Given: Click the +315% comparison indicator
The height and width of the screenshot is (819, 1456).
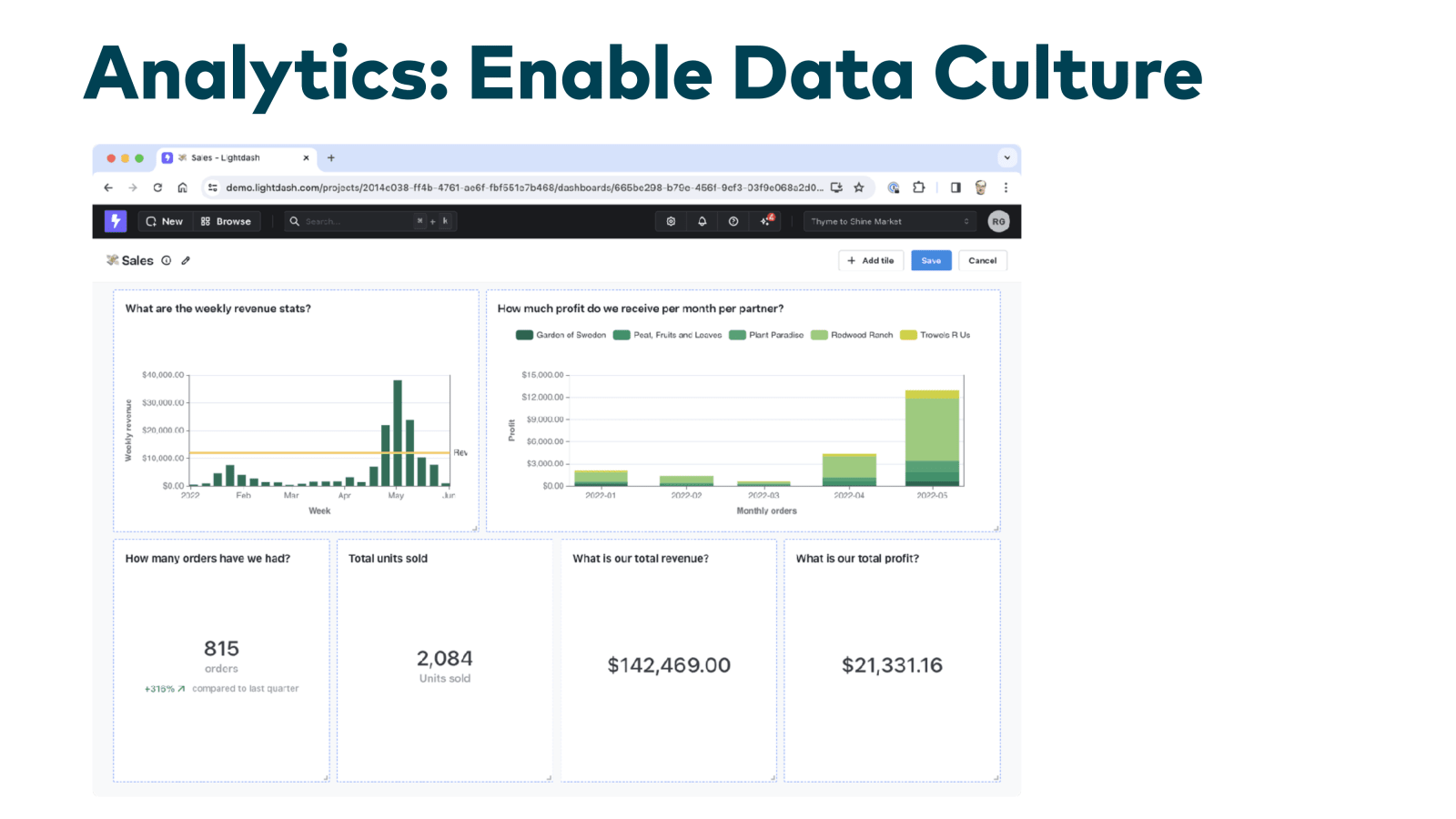Looking at the screenshot, I should click(x=165, y=689).
